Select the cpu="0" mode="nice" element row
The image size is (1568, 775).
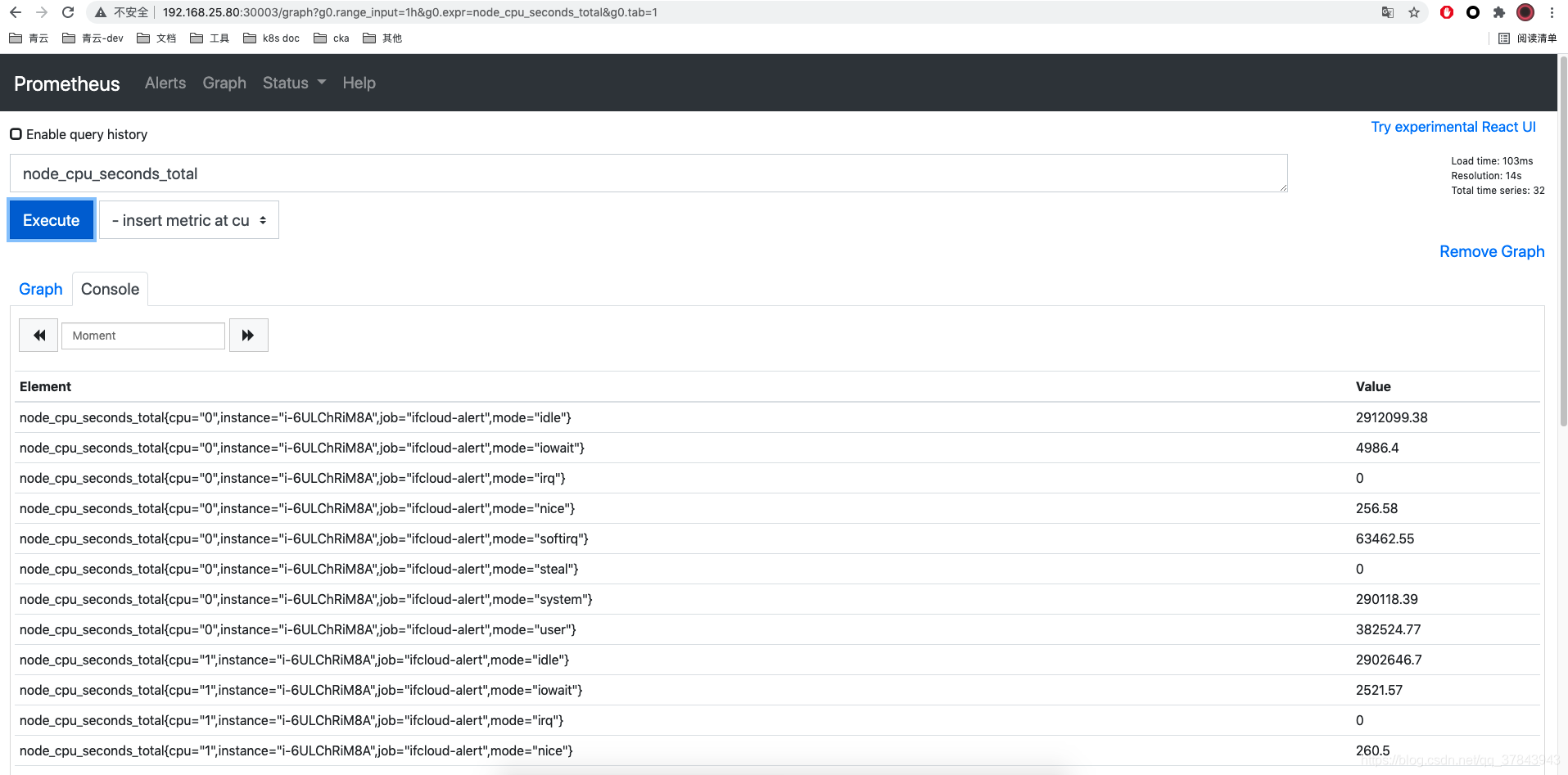click(777, 508)
